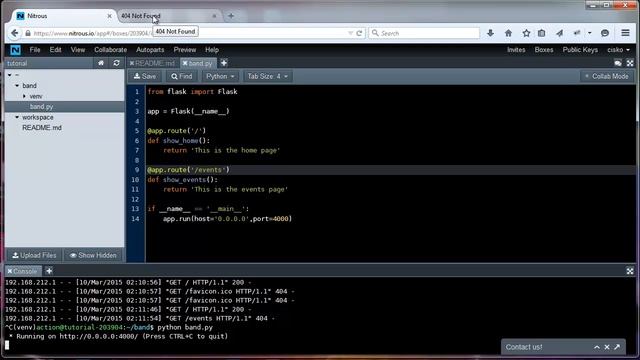The image size is (640, 360).
Task: Open the browser hamburger menu
Action: [625, 33]
